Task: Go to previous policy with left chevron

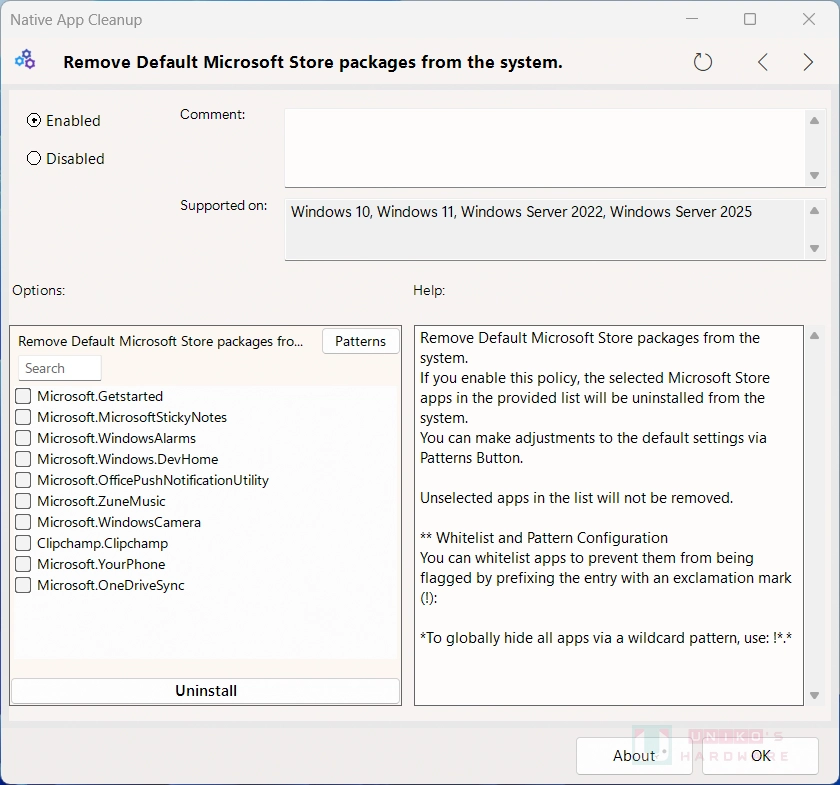Action: (x=763, y=62)
